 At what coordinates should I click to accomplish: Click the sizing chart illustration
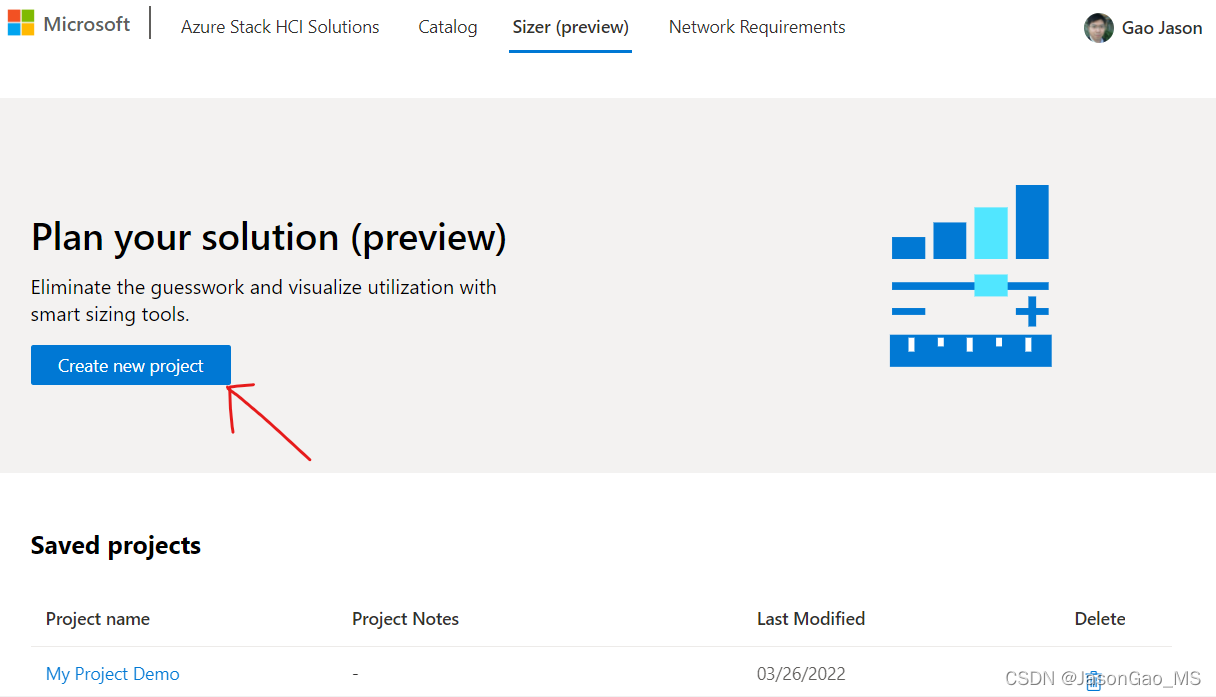tap(970, 276)
